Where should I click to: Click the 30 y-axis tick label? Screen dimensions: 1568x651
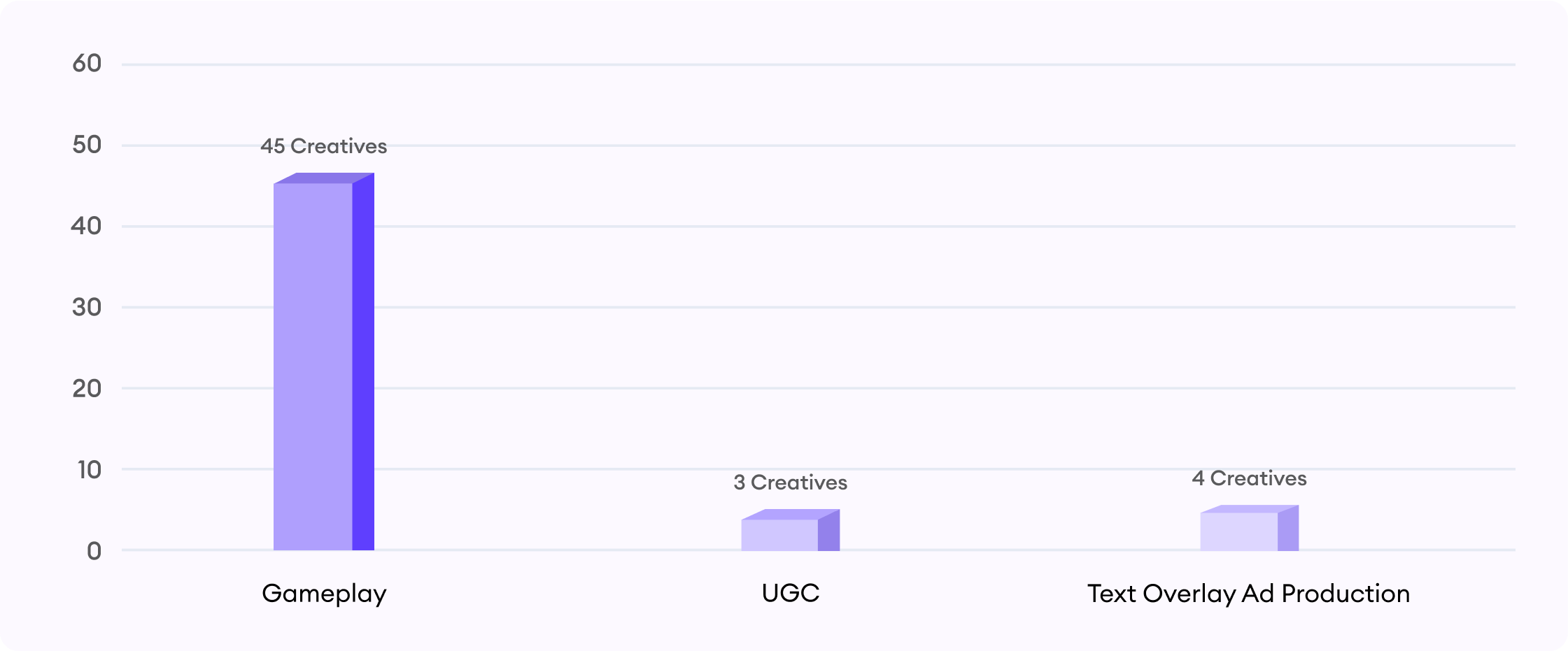(x=87, y=307)
